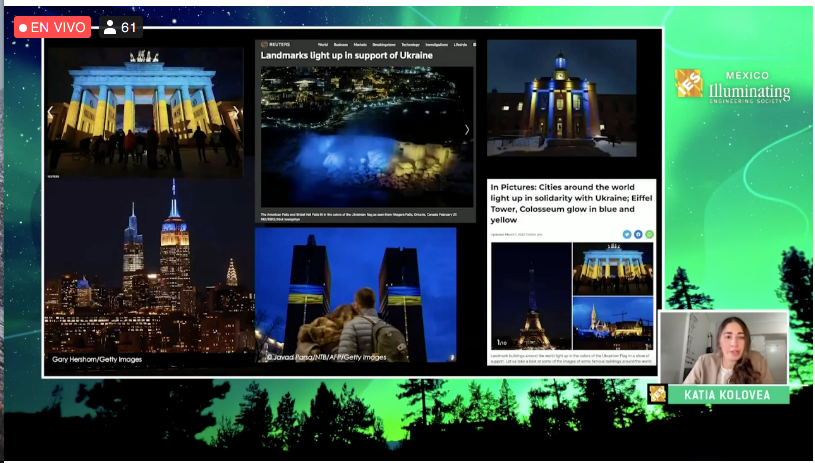The image size is (815, 463).
Task: Click headline Landmarks light up in support of Ukraine
Action: coord(346,56)
